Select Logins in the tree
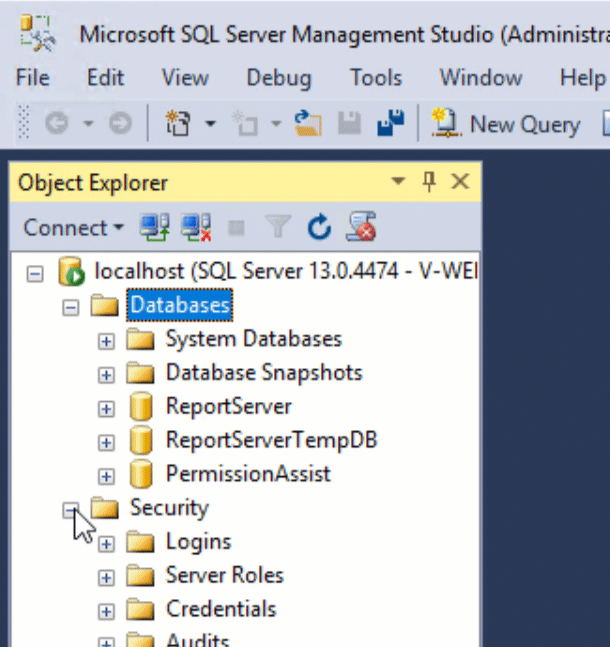 point(199,542)
